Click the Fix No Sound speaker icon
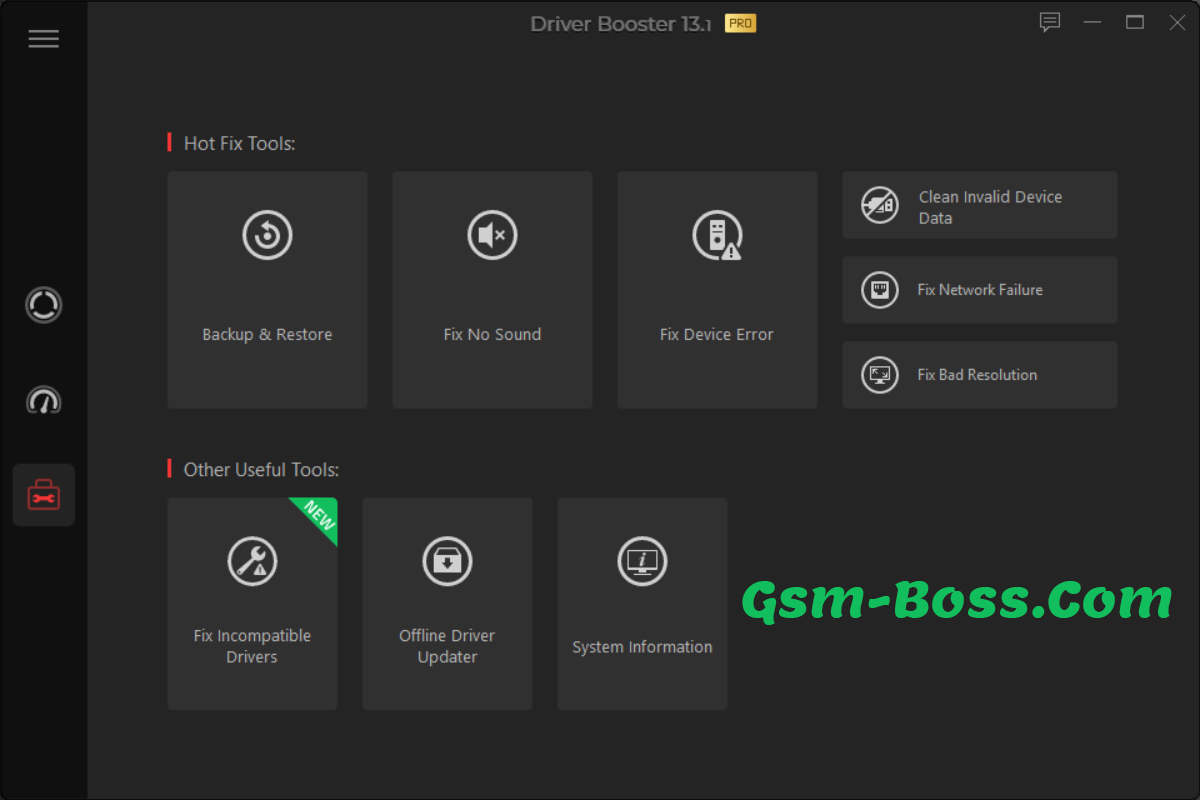The width and height of the screenshot is (1200, 800). [x=492, y=236]
